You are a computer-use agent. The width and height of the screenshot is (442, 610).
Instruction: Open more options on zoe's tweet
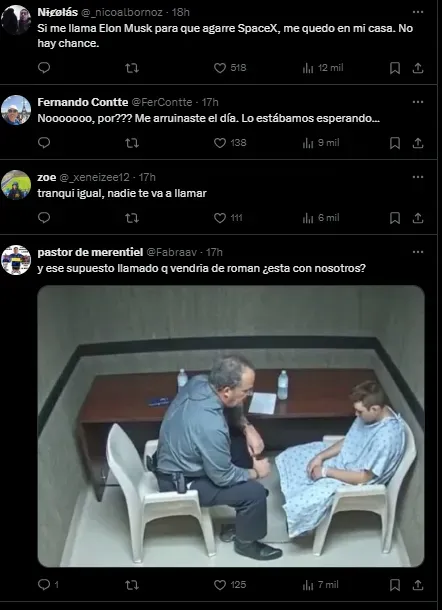click(x=418, y=177)
